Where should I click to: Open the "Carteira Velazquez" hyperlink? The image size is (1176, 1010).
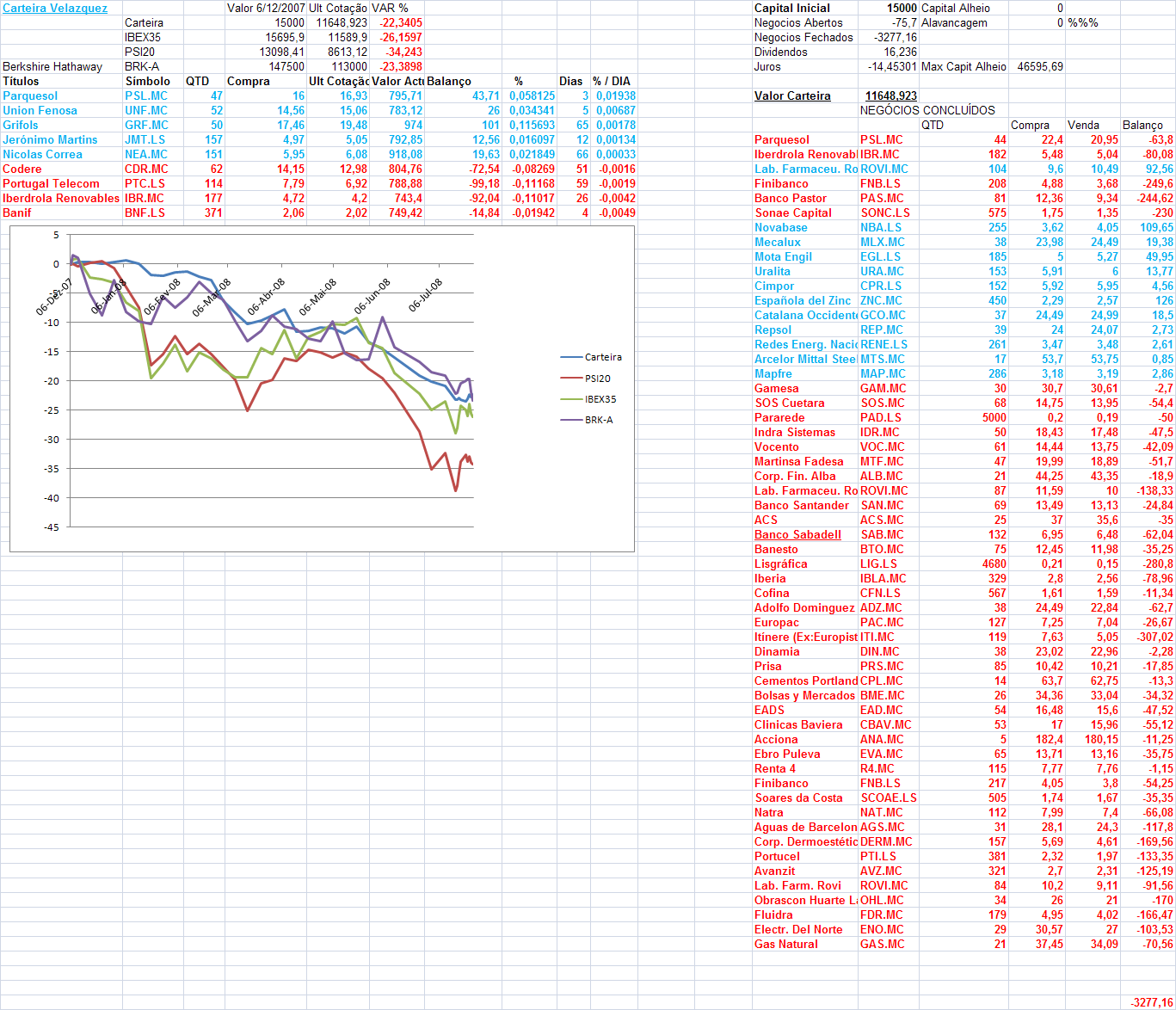pos(55,9)
